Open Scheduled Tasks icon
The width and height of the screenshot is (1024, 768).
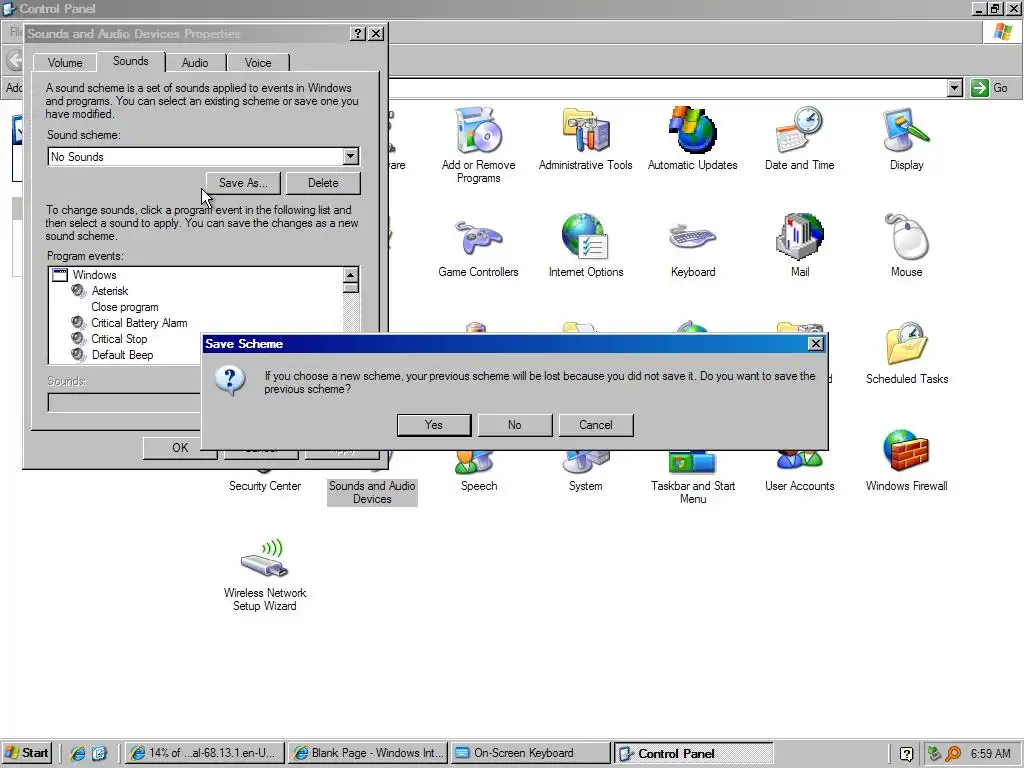pos(906,344)
